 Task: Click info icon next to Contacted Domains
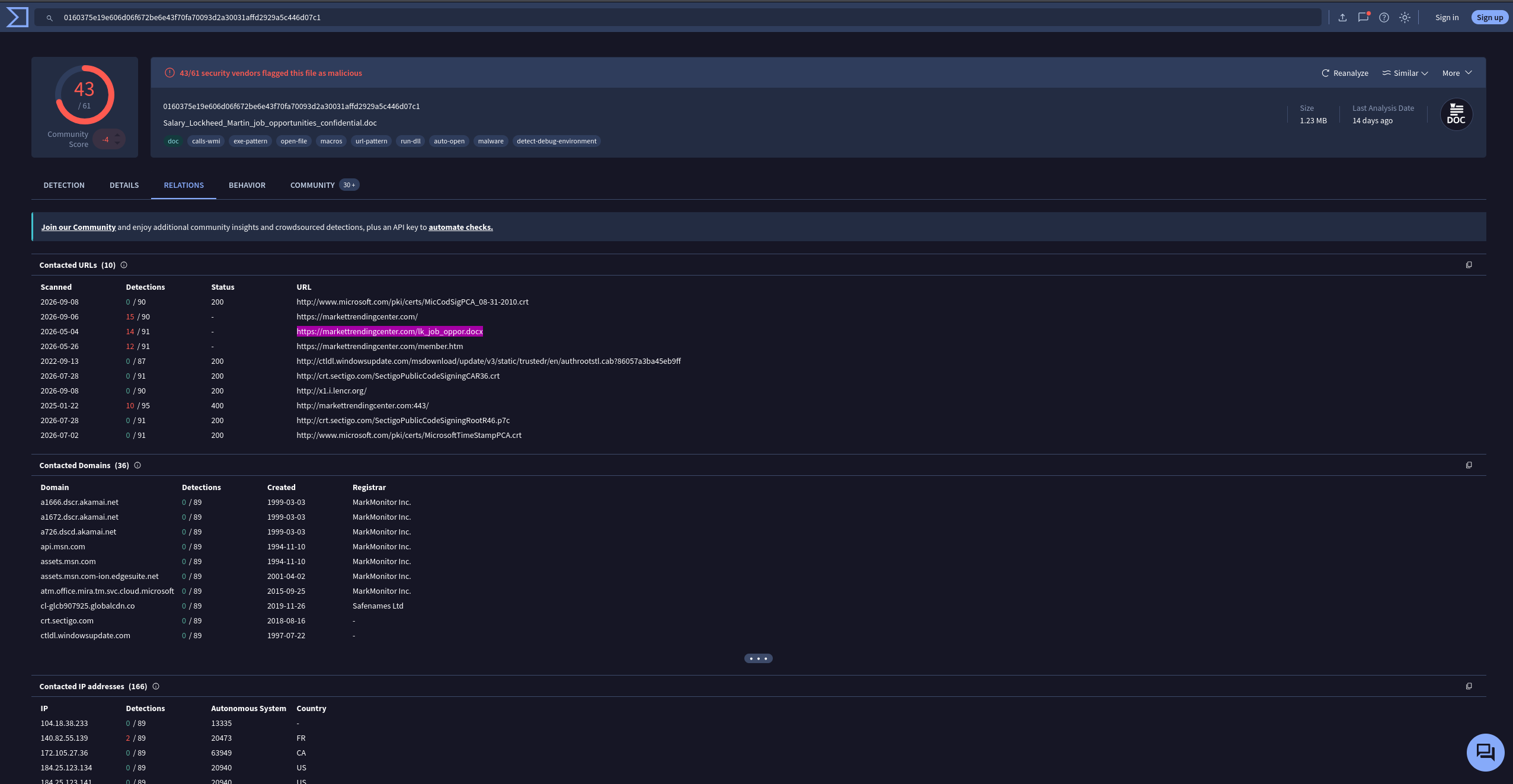tap(137, 465)
